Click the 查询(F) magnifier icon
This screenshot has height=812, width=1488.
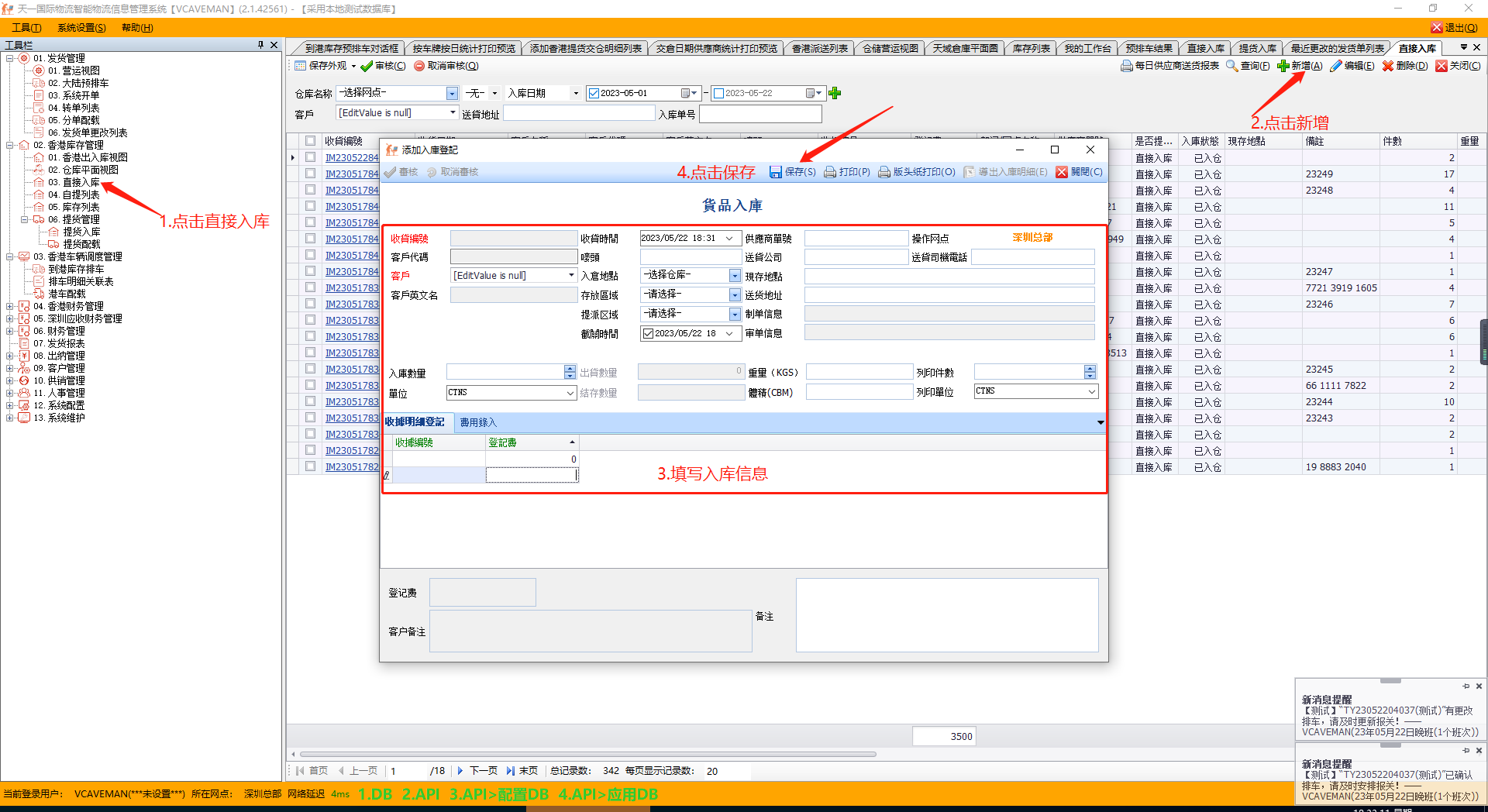pos(1231,66)
